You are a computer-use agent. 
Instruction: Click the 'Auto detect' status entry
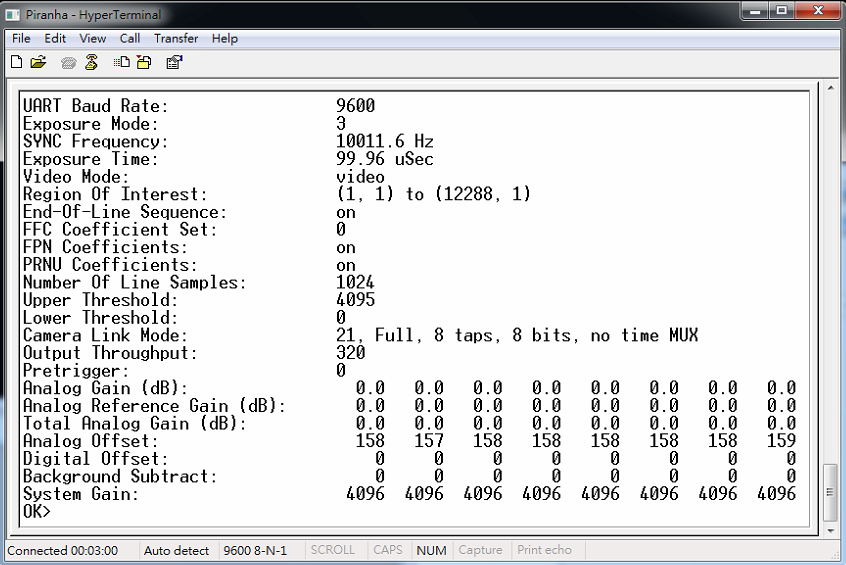tap(176, 550)
